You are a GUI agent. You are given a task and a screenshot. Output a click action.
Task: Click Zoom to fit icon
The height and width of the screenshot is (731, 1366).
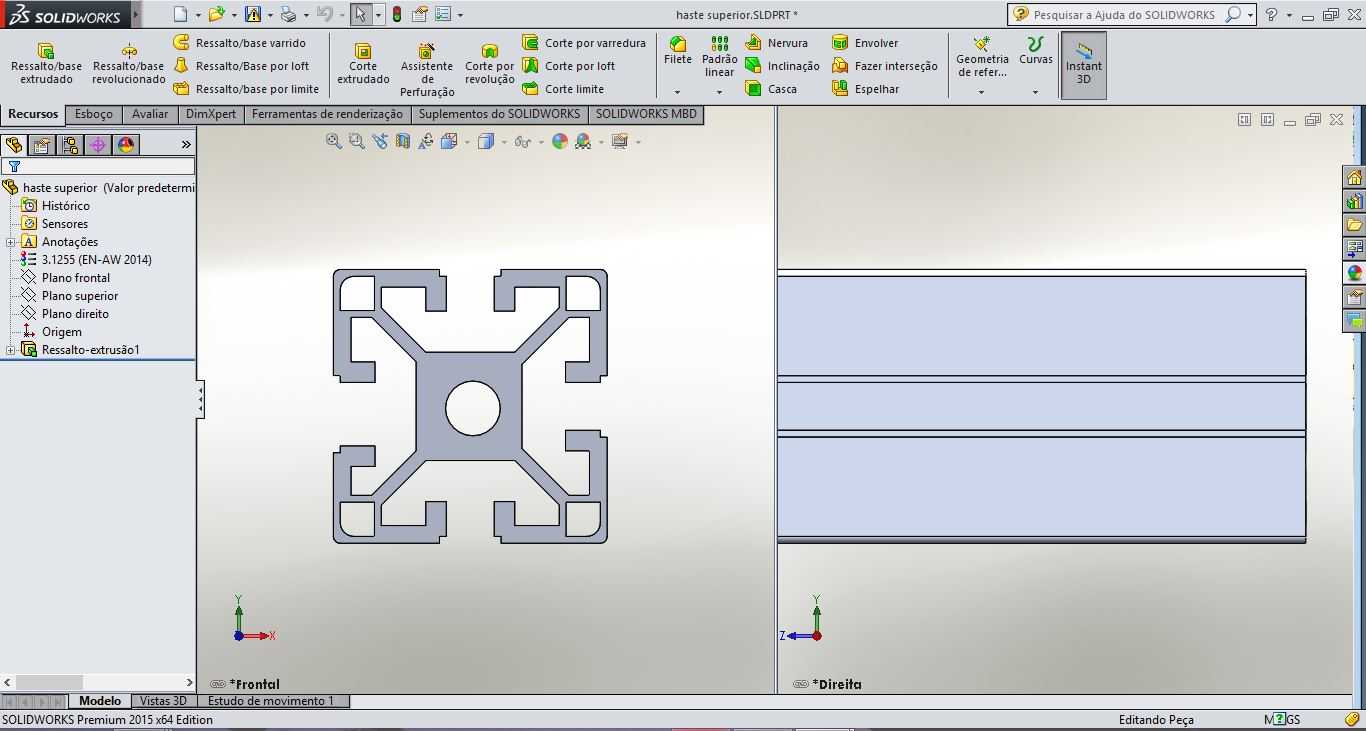(x=334, y=141)
